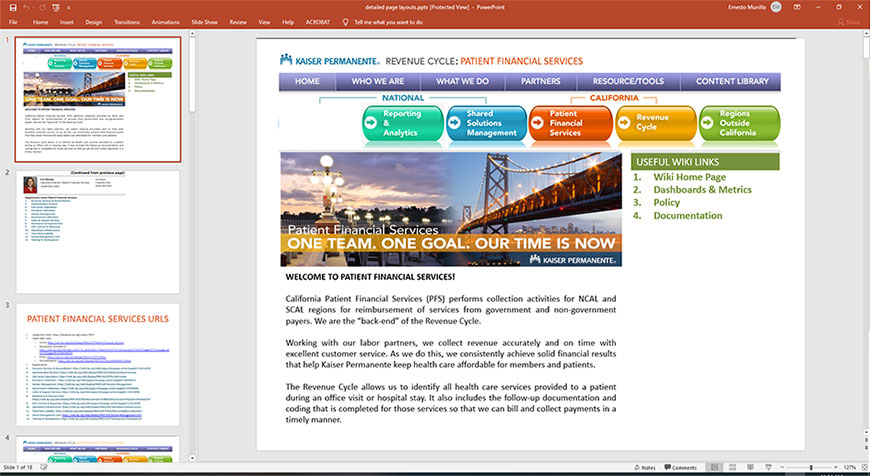
Task: Click the spell-check icon in status bar
Action: 43,467
